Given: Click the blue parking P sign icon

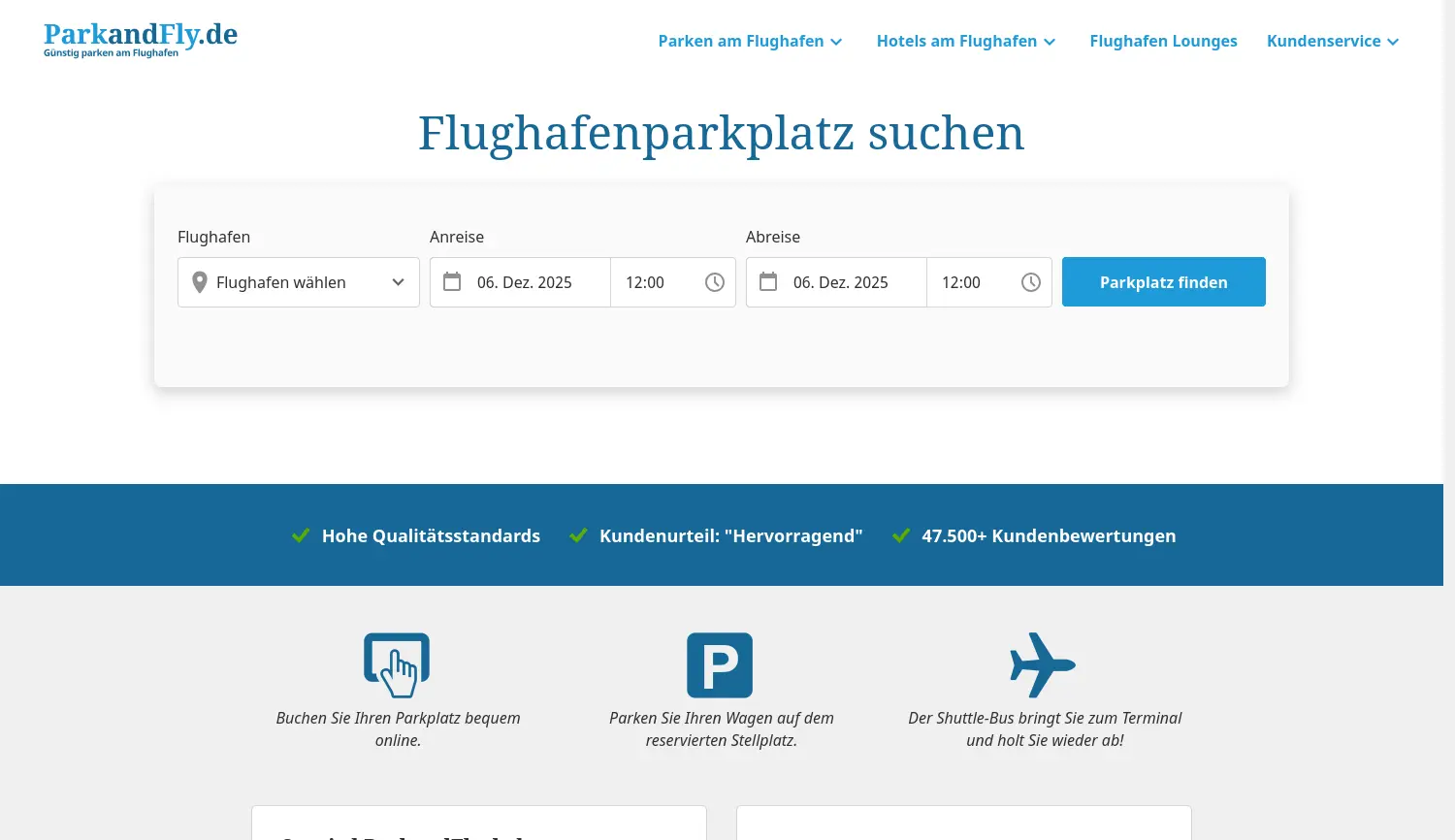Looking at the screenshot, I should tap(719, 664).
